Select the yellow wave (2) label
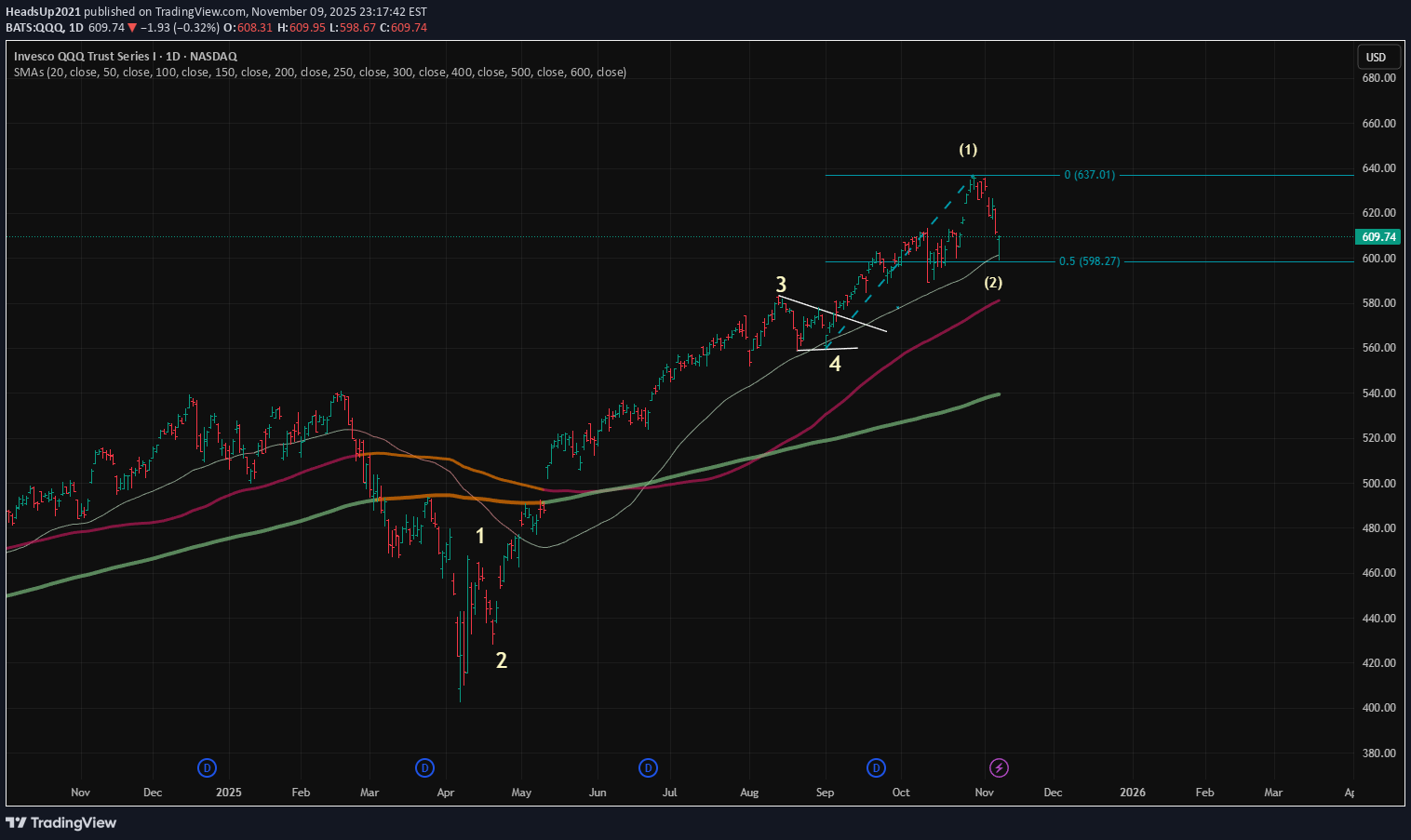 993,282
